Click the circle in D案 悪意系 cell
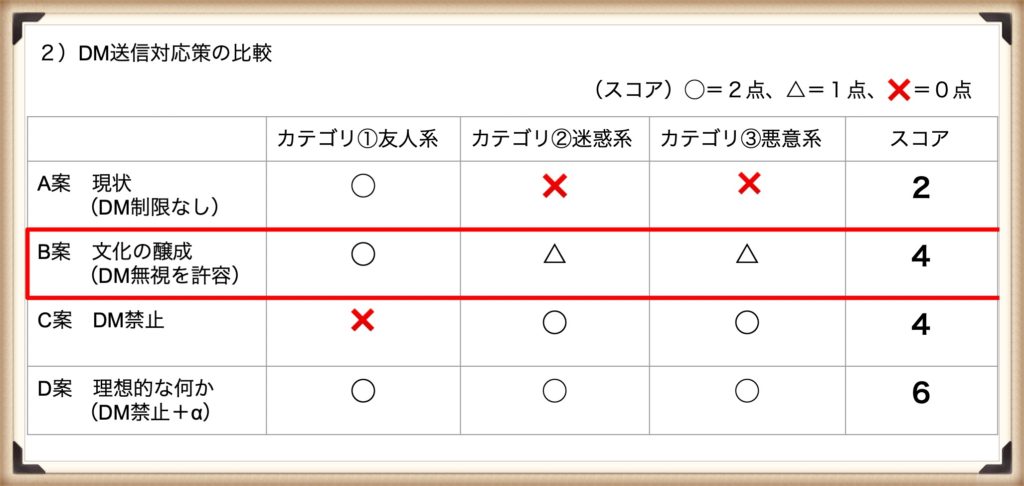 (x=746, y=390)
